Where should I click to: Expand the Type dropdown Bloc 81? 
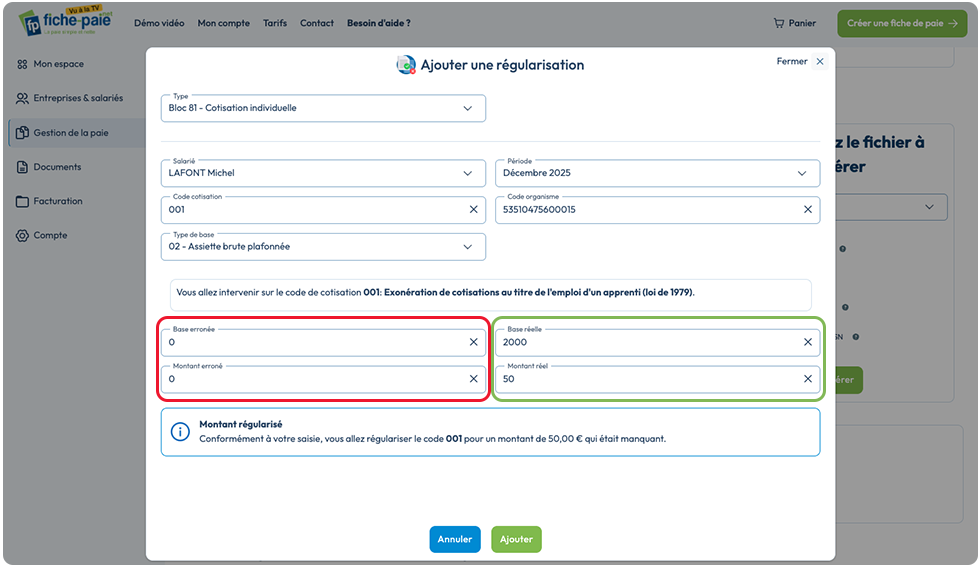pyautogui.click(x=323, y=108)
